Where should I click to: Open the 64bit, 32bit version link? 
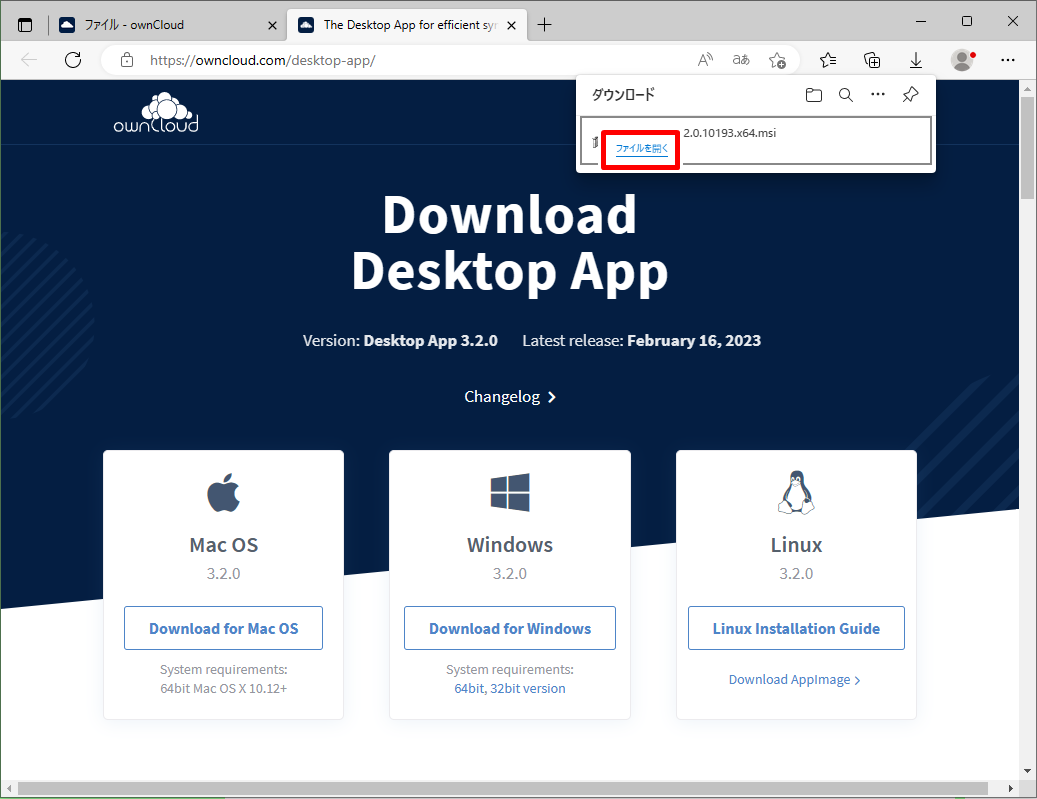point(510,689)
